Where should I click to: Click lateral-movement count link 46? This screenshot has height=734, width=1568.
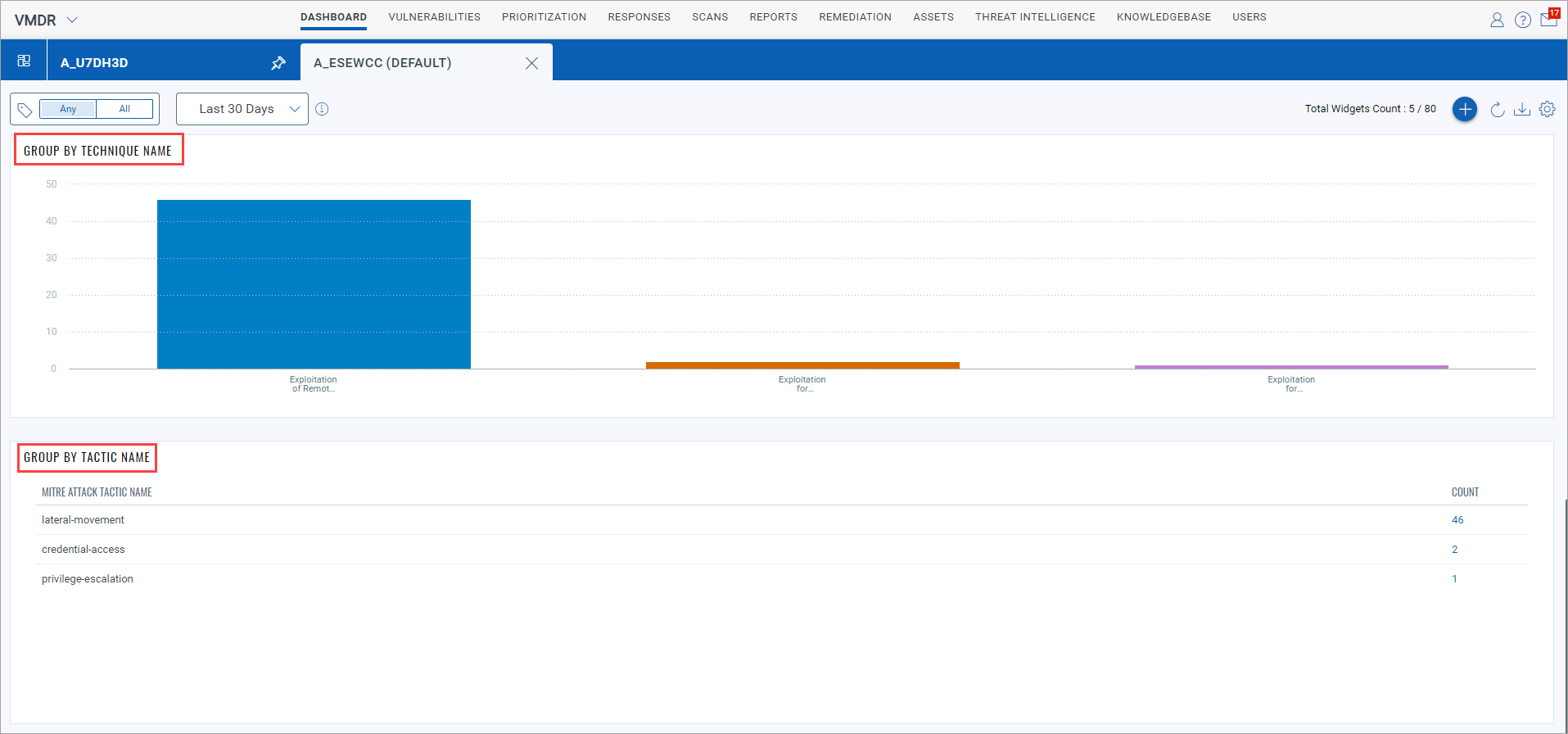click(1457, 520)
